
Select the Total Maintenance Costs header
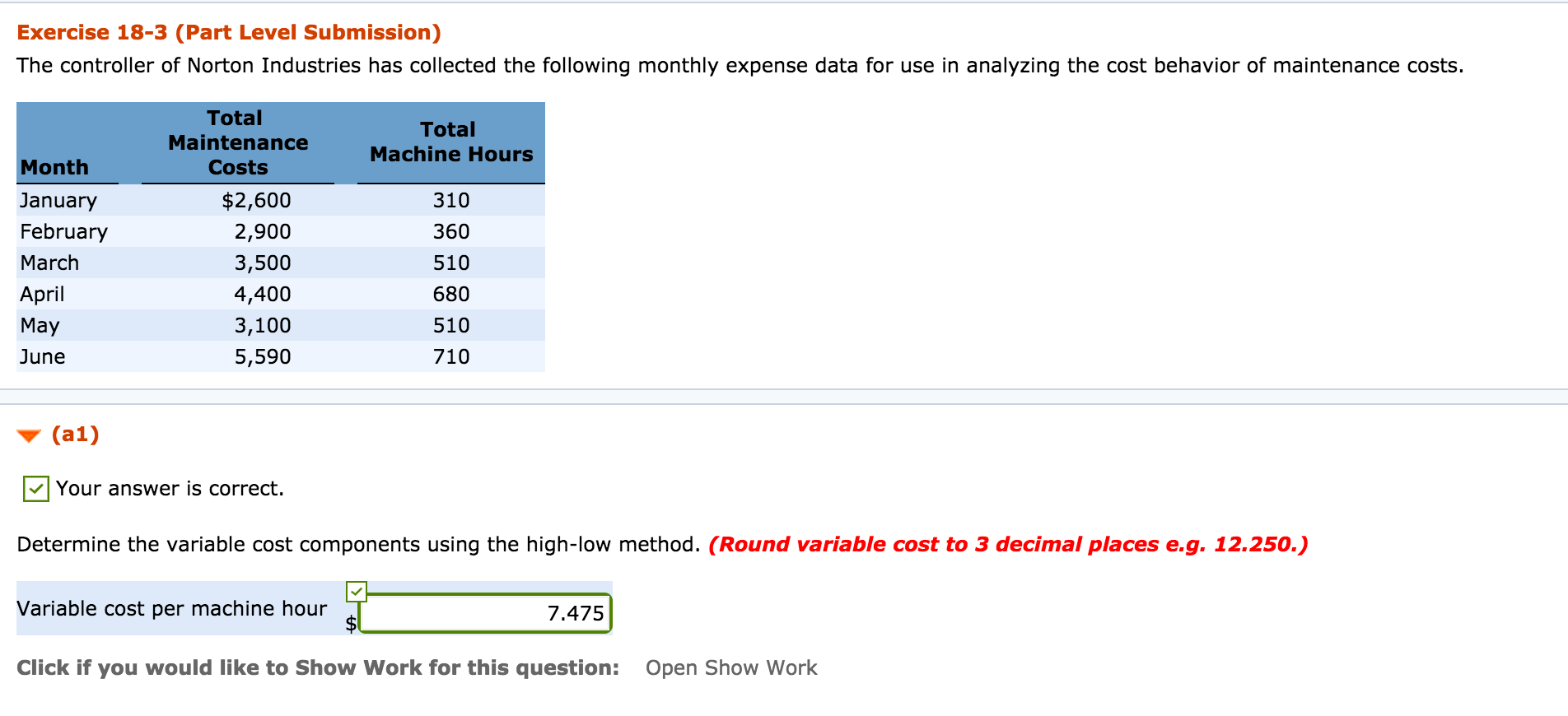[238, 142]
